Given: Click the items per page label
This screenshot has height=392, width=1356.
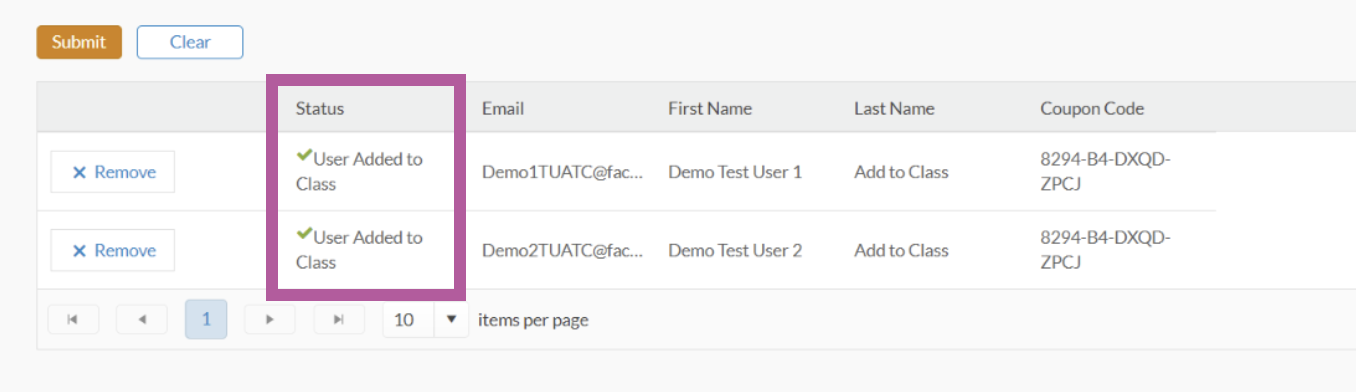Looking at the screenshot, I should [533, 320].
